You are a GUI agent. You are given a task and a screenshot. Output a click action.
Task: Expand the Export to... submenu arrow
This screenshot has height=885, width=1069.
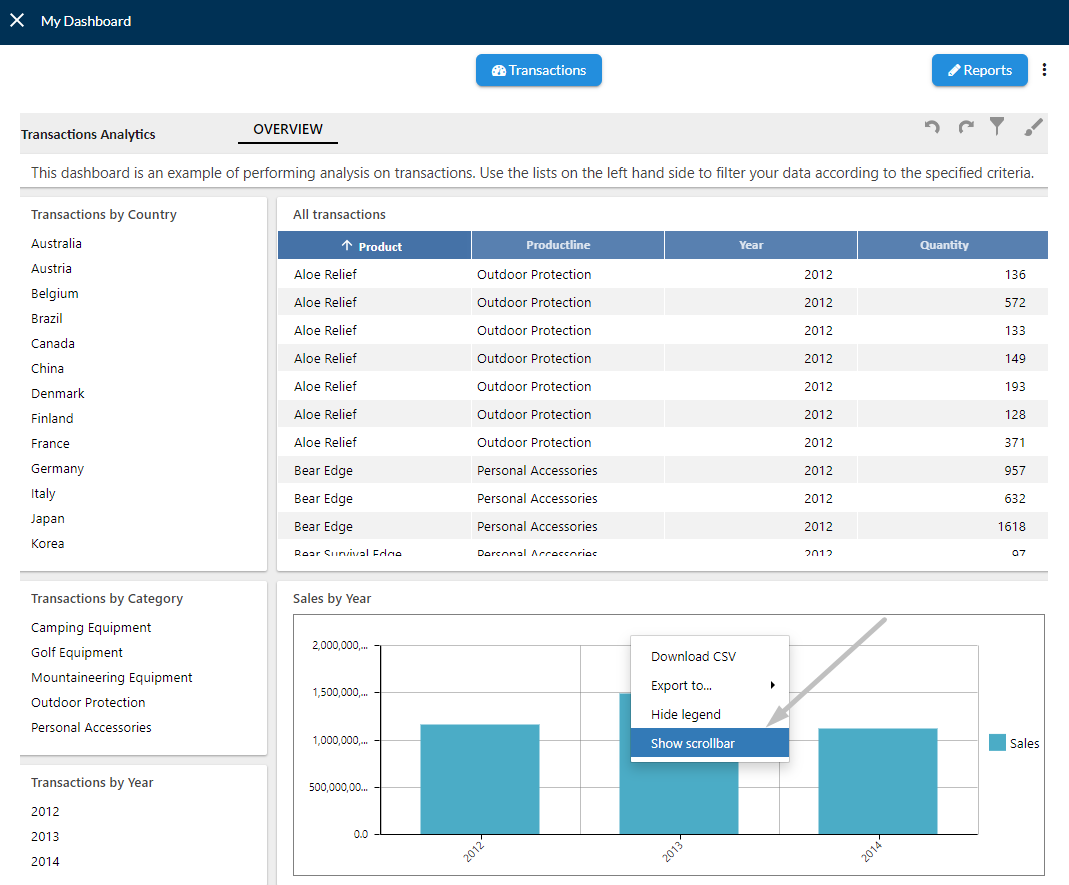772,685
